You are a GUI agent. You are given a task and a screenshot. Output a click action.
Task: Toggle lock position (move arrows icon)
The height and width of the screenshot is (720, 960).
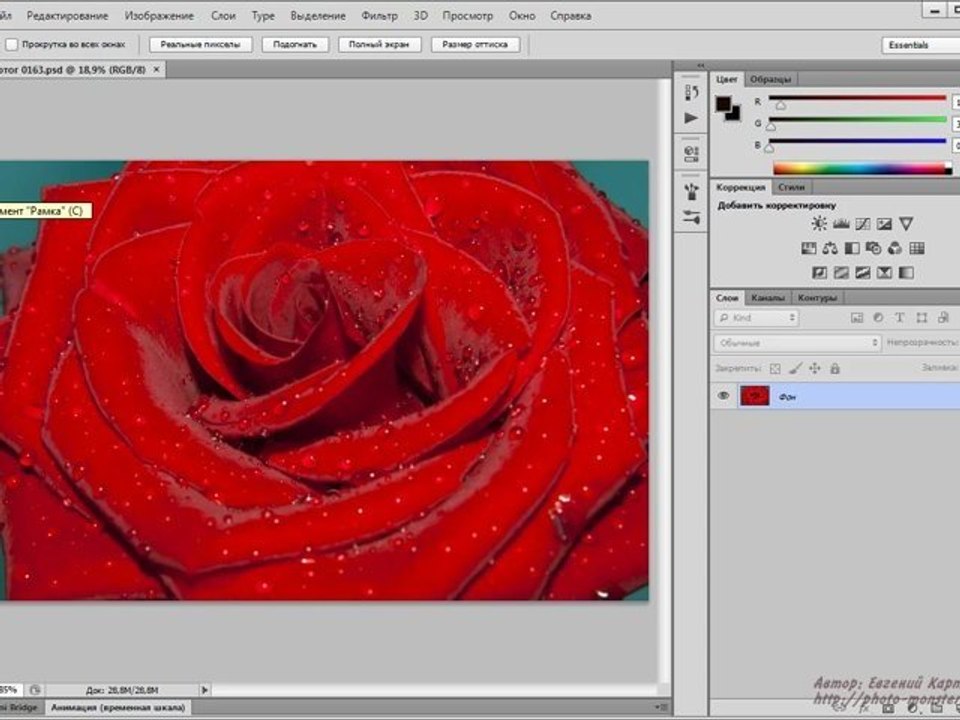815,369
